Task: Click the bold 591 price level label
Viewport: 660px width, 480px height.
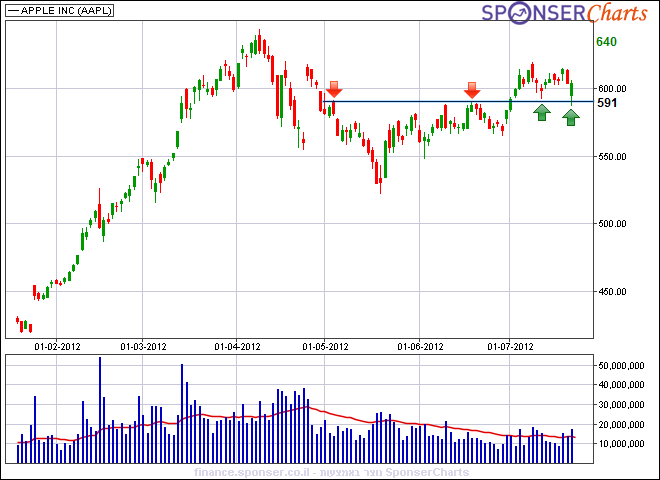Action: [x=607, y=103]
